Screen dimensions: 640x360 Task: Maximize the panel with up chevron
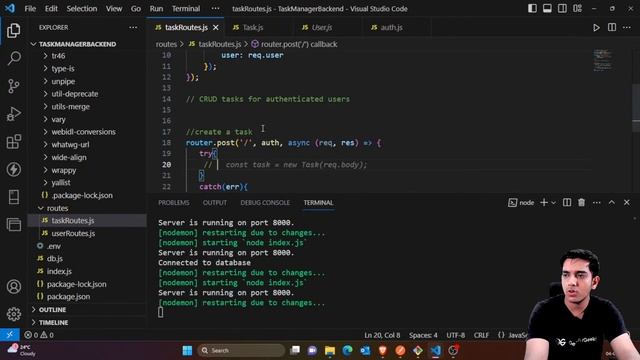coord(611,202)
